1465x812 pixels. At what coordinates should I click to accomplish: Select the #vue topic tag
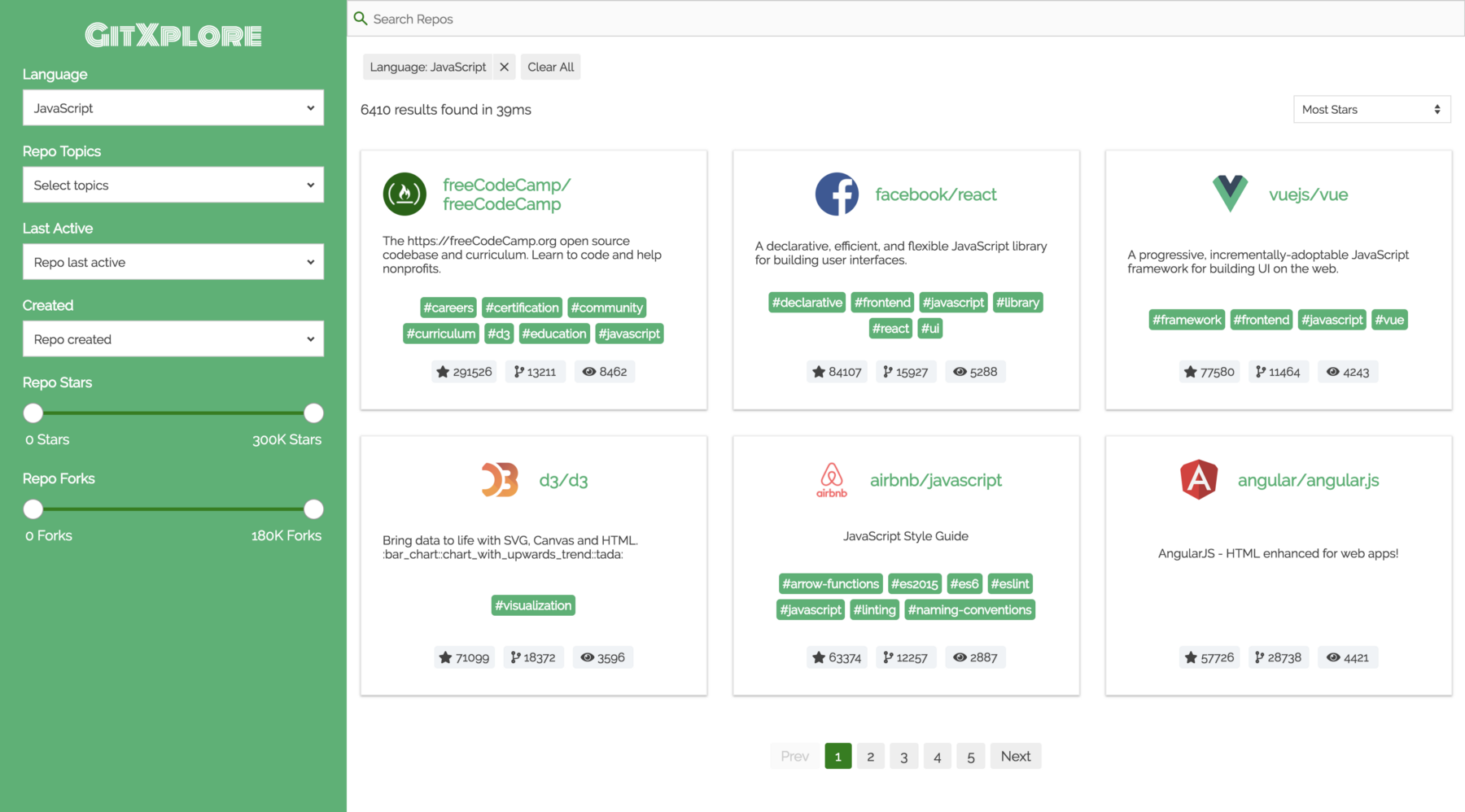tap(1389, 320)
